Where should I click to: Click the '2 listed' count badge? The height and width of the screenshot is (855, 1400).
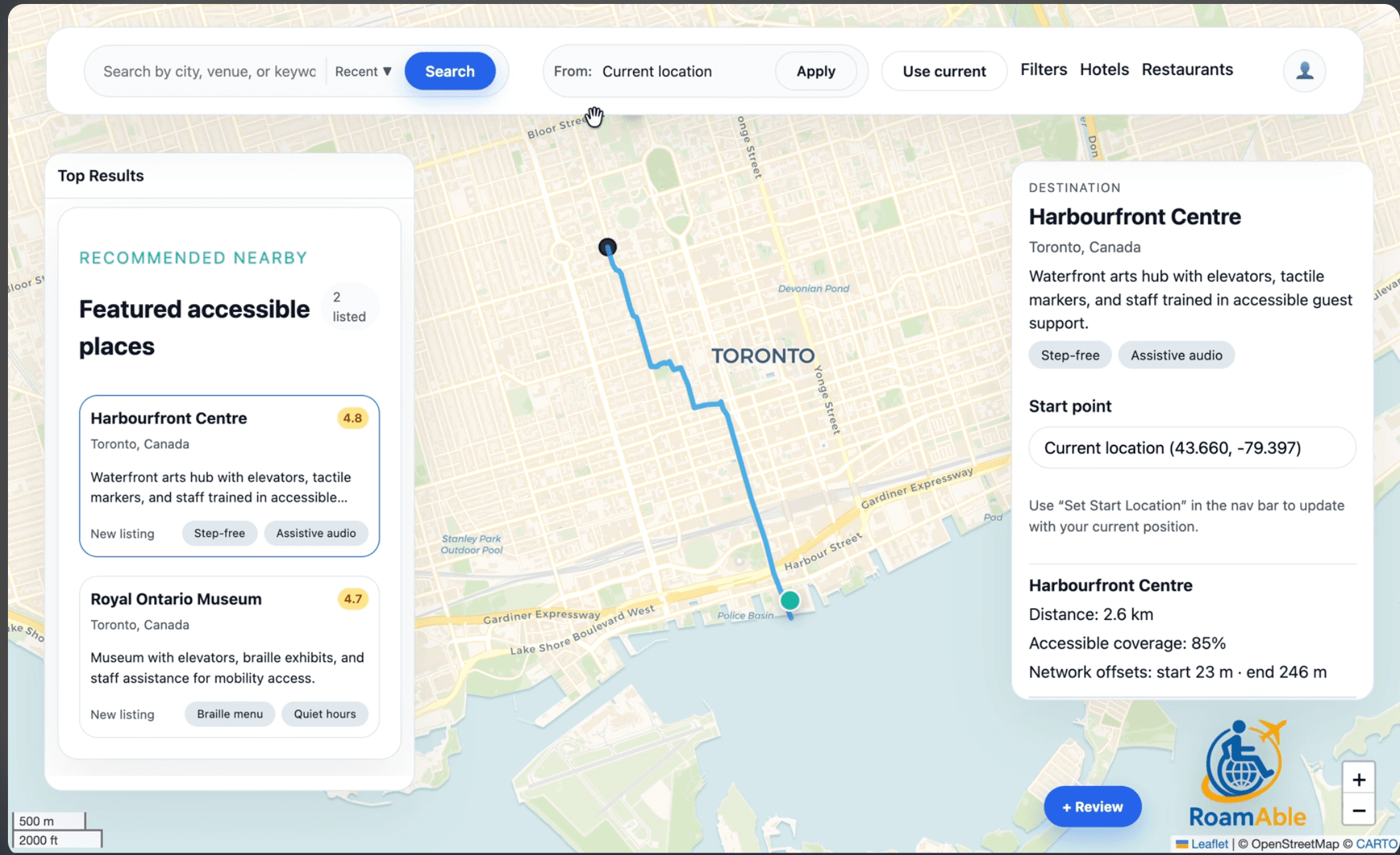pyautogui.click(x=349, y=307)
